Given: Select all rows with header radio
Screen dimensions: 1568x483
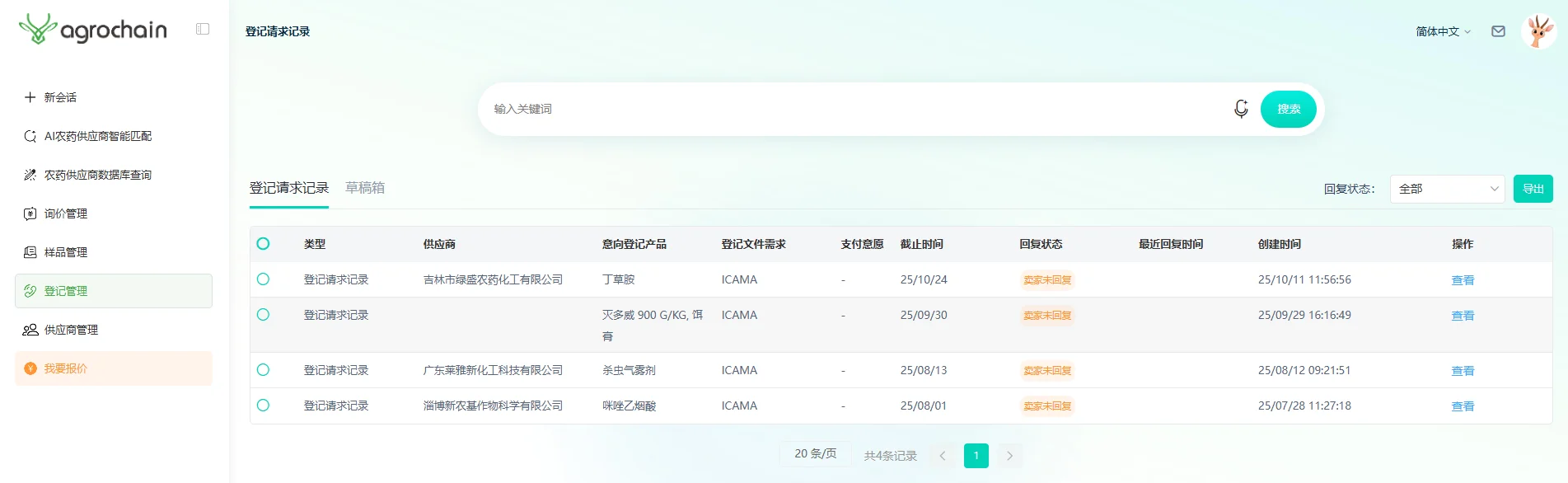Looking at the screenshot, I should point(263,244).
